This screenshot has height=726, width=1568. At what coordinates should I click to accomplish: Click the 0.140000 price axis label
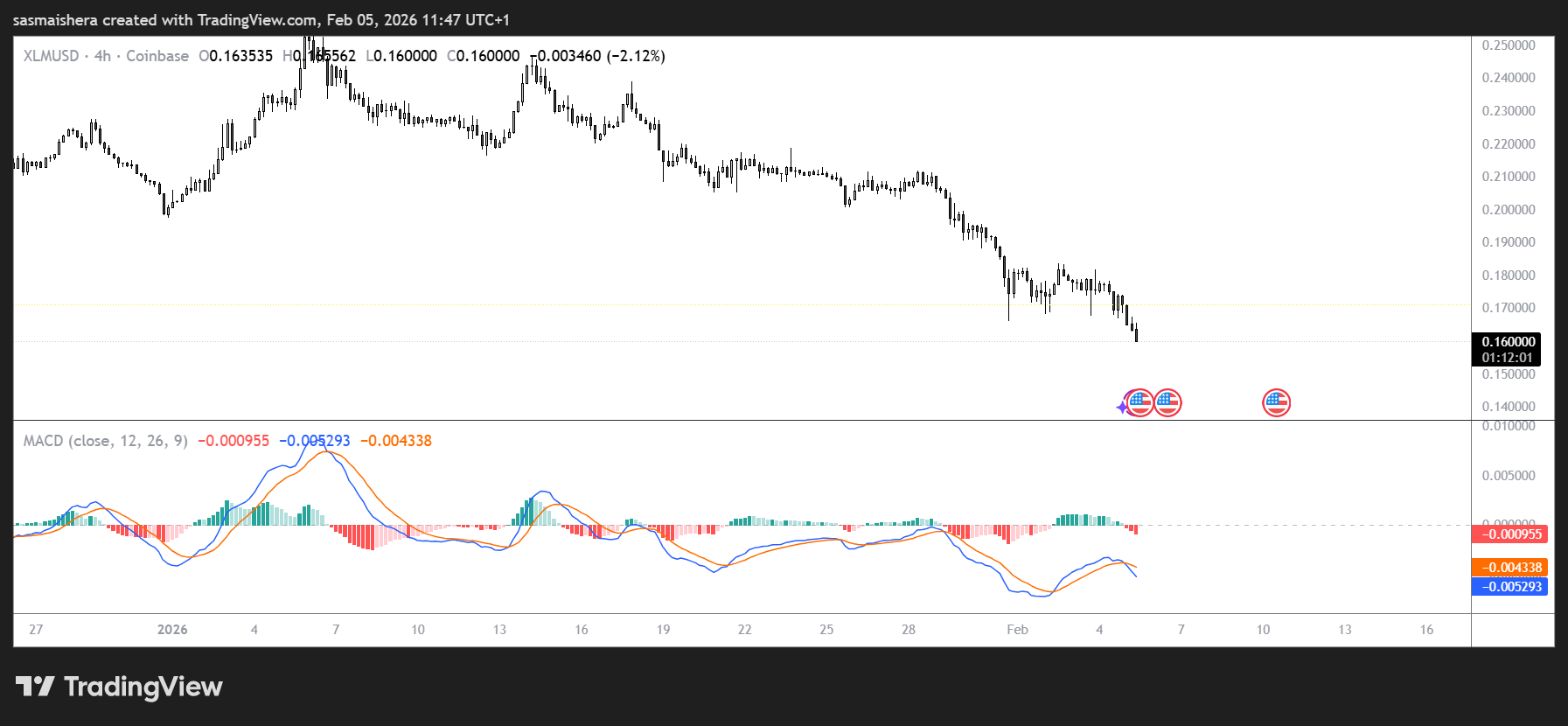[x=1509, y=407]
